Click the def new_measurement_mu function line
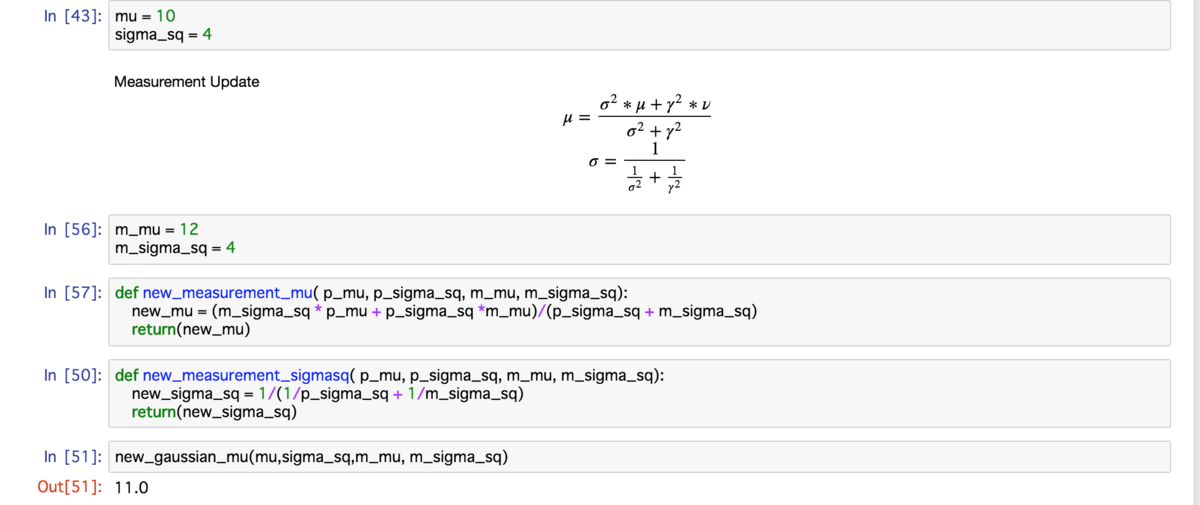Screen dimensions: 1200x505 (x=372, y=293)
